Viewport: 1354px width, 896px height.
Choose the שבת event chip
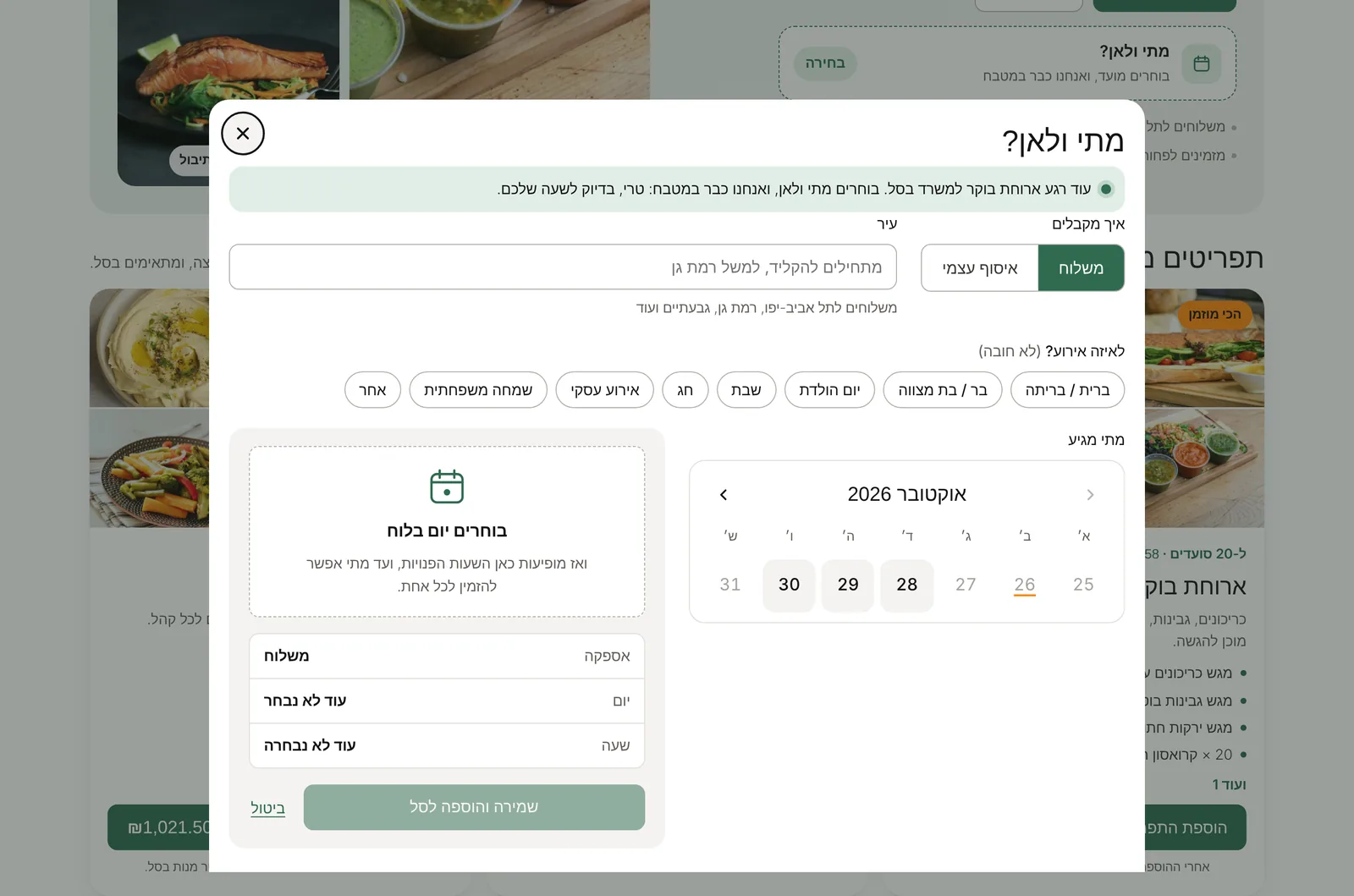(x=746, y=390)
